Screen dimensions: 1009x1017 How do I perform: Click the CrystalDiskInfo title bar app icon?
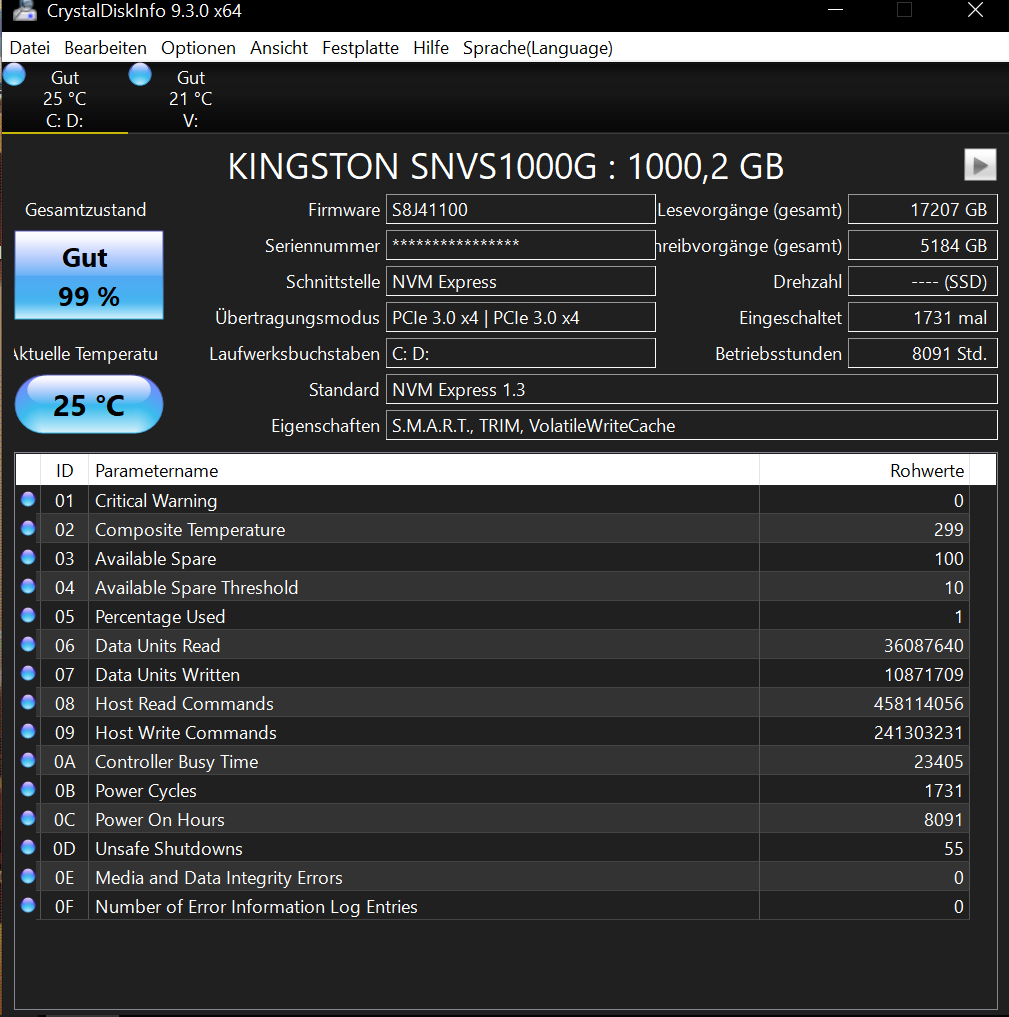25,11
